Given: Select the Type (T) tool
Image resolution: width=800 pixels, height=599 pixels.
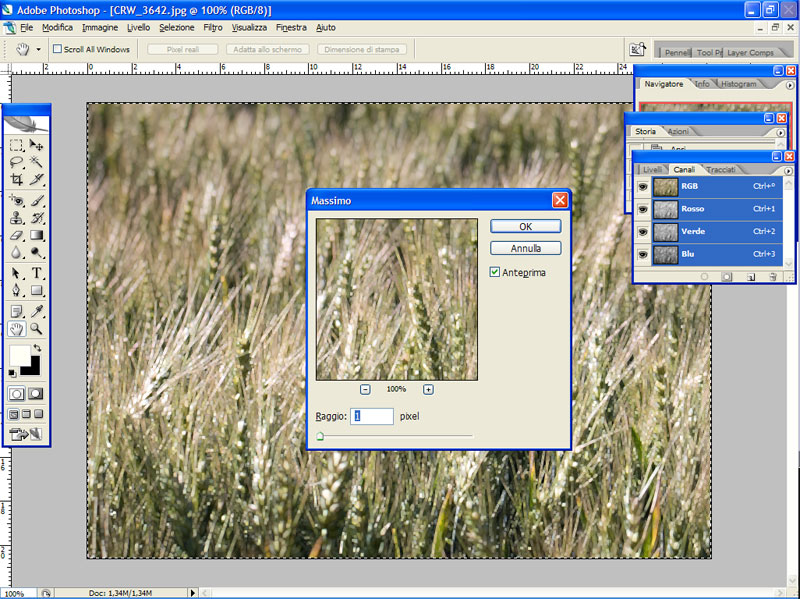Looking at the screenshot, I should pos(37,273).
